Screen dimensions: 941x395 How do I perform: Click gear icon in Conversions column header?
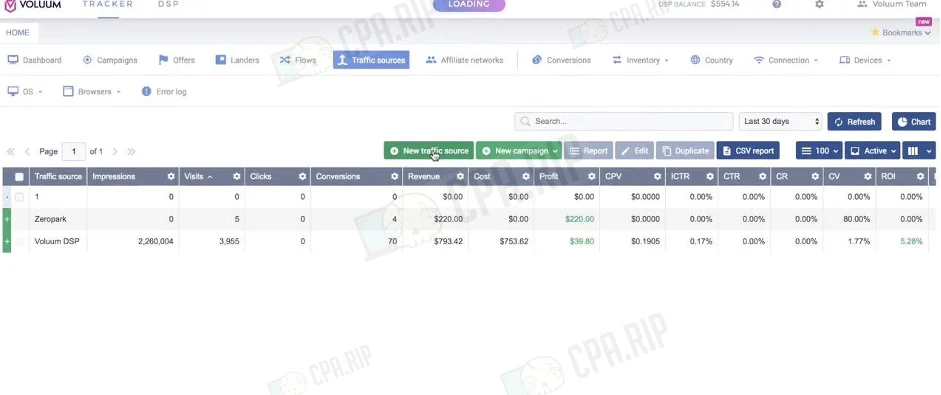pyautogui.click(x=394, y=176)
